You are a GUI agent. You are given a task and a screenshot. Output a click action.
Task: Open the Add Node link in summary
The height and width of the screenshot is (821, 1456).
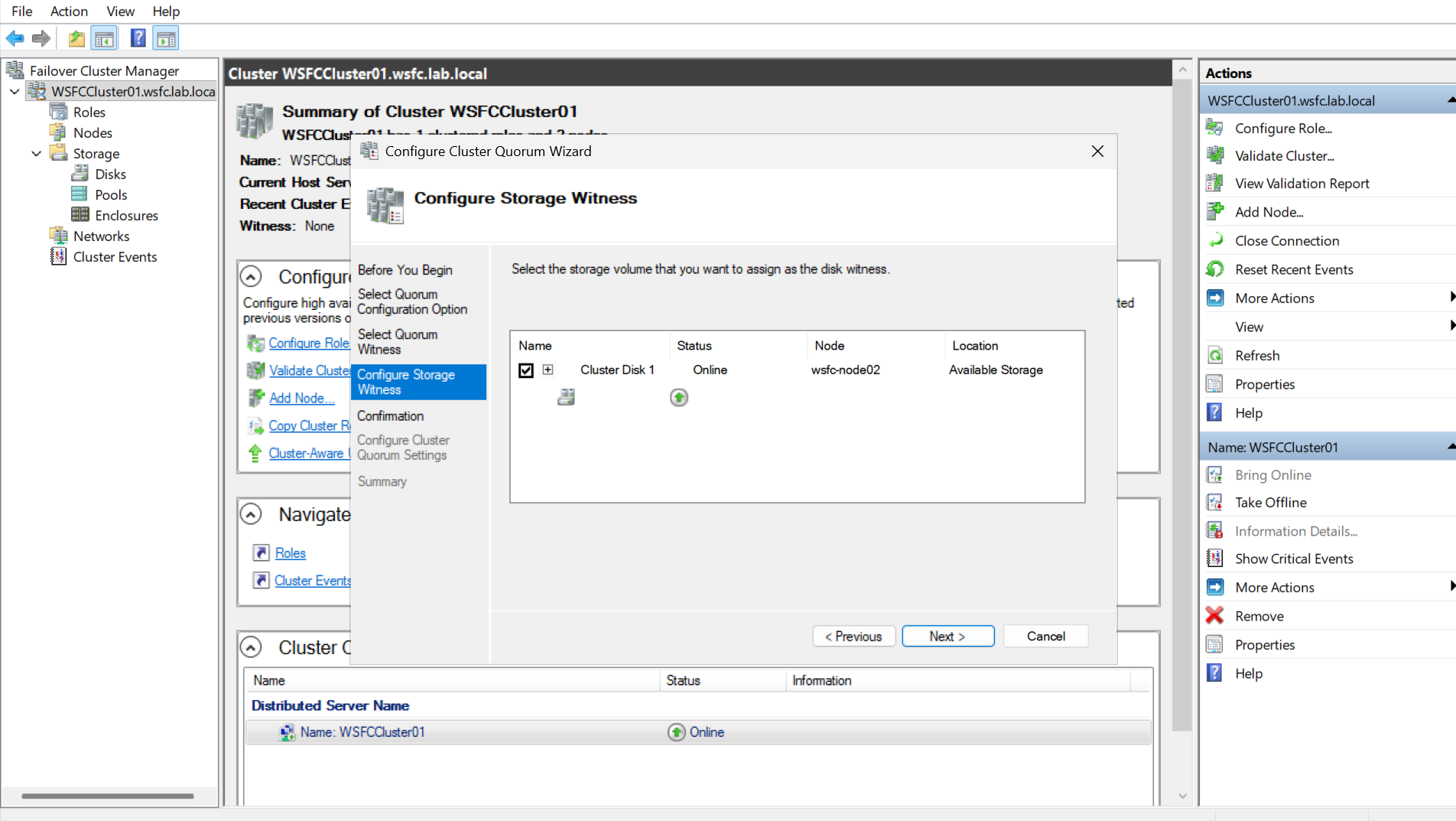pyautogui.click(x=301, y=398)
